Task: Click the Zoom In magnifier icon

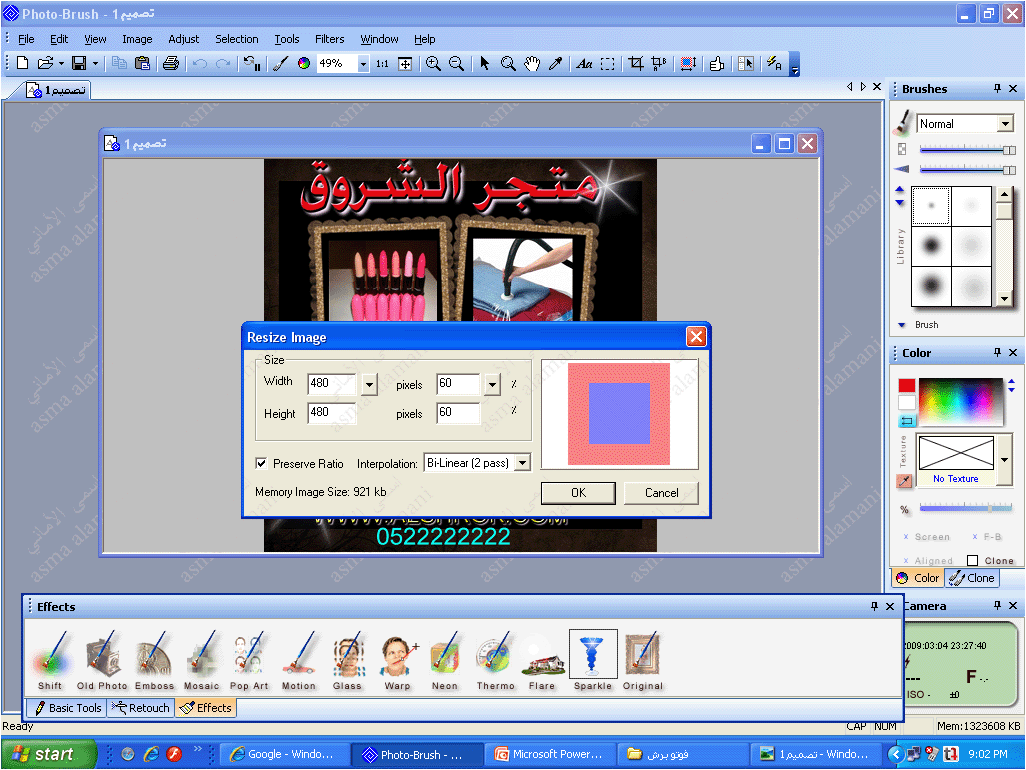Action: point(433,64)
